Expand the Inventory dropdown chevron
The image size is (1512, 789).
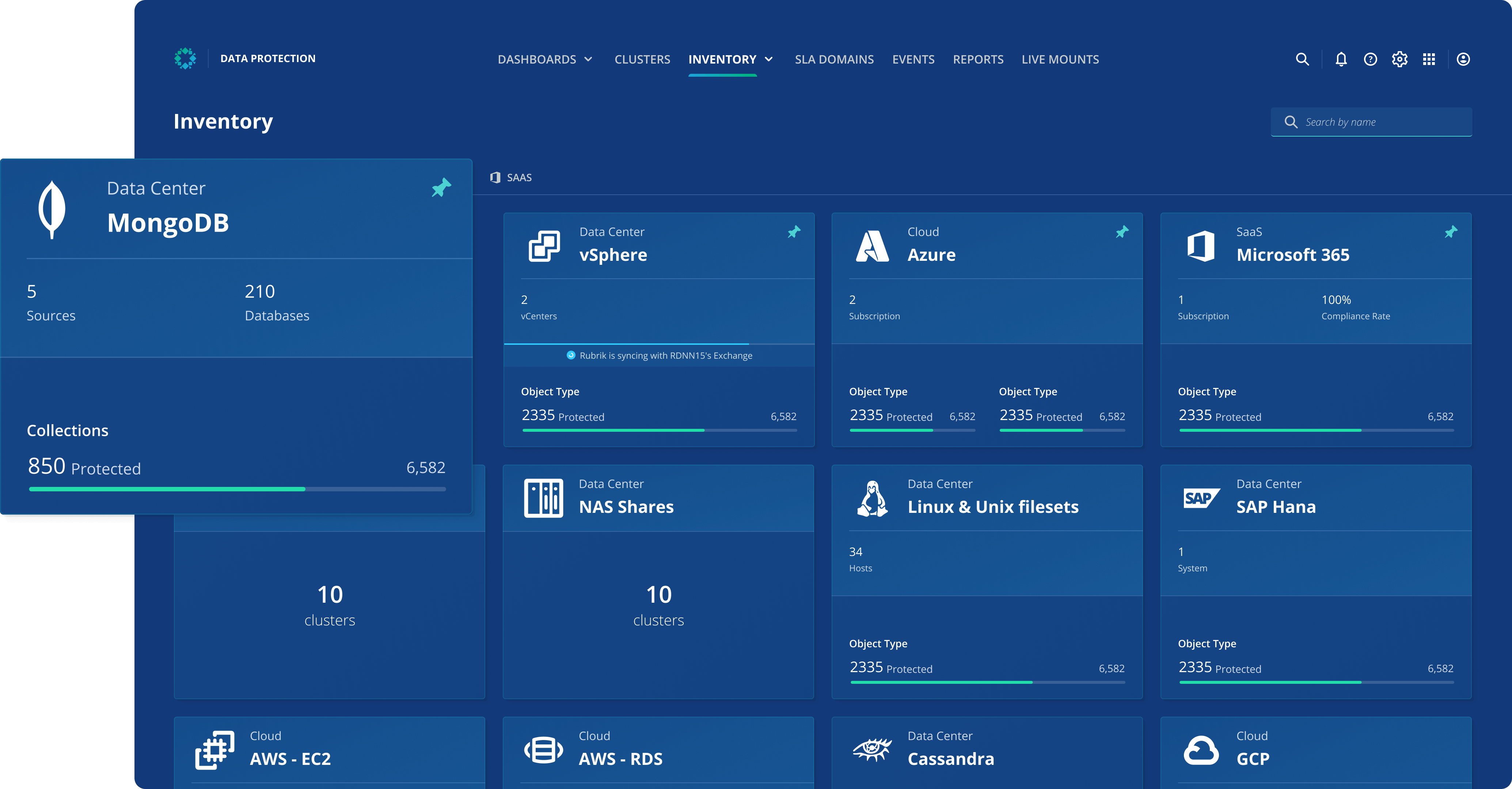click(768, 59)
